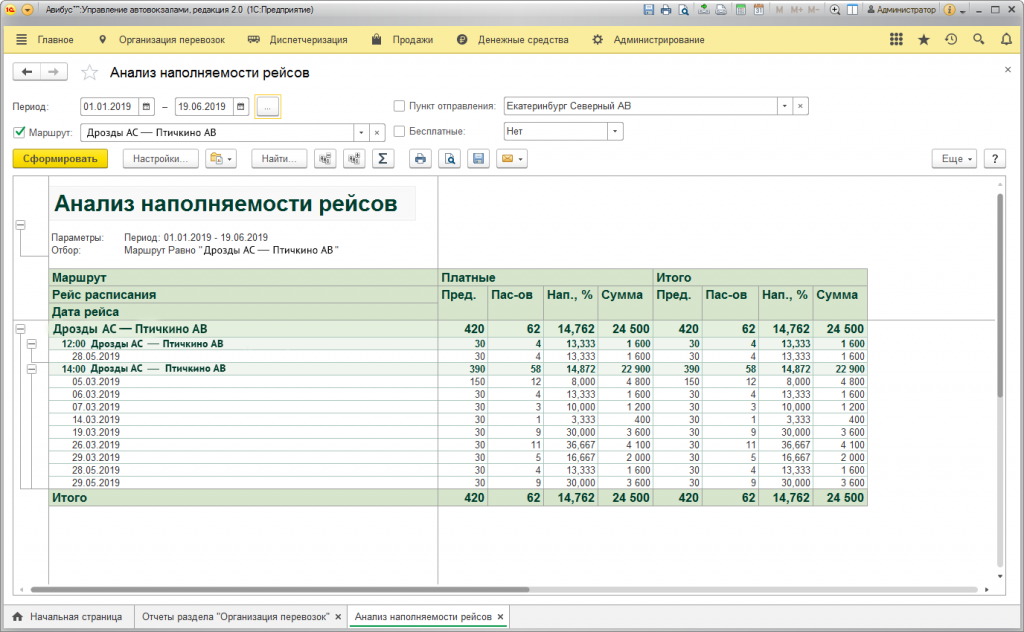Open the favorites star in the yellow top panel
This screenshot has width=1024, height=632.
(923, 40)
